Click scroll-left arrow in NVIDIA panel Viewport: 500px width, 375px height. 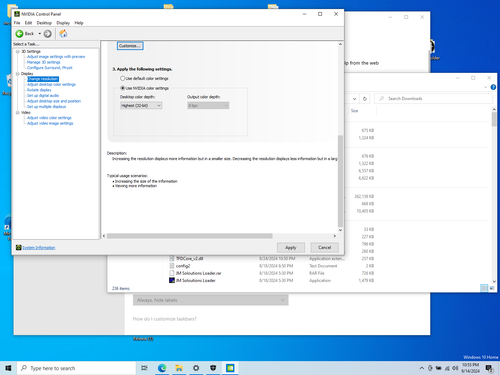[104, 236]
